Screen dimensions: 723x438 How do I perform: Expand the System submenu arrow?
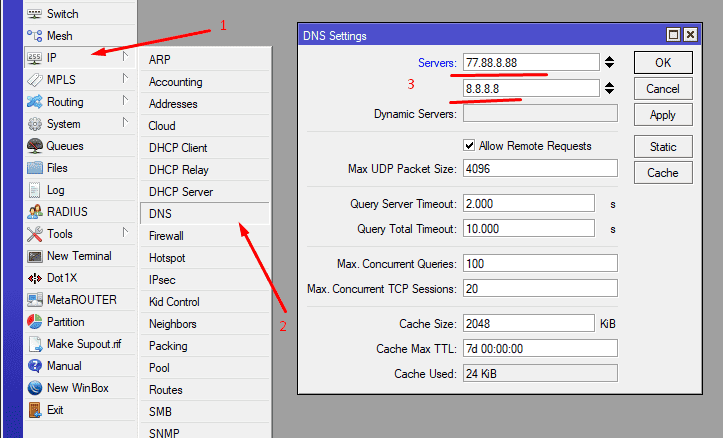click(125, 123)
